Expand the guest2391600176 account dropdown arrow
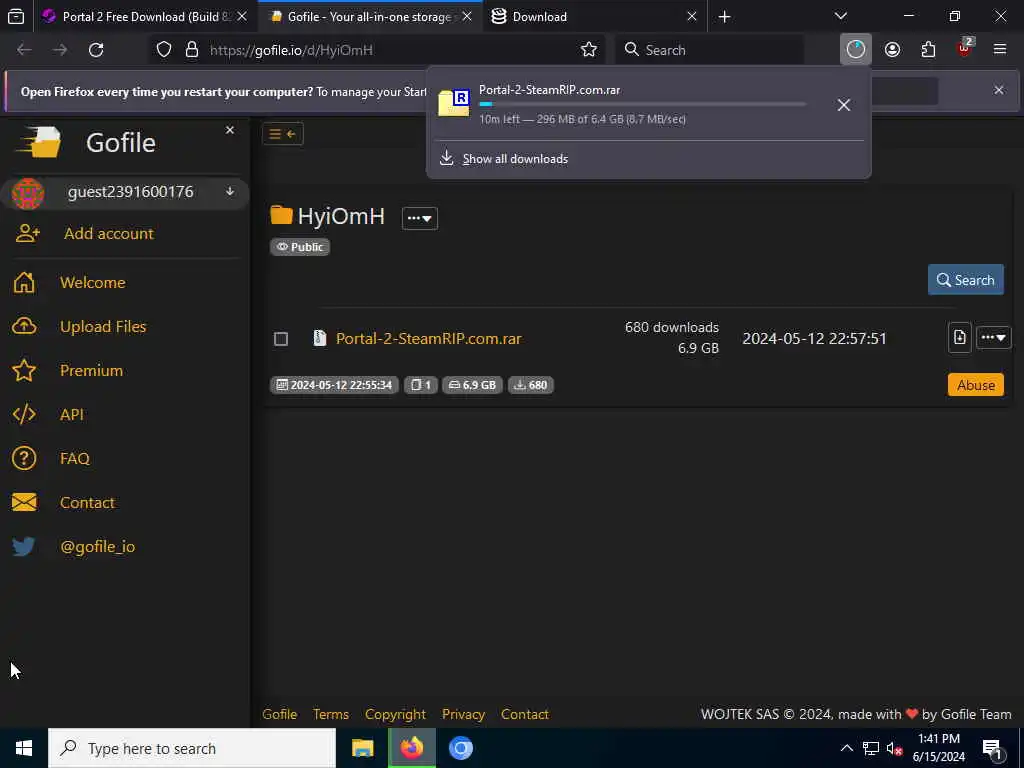The height and width of the screenshot is (768, 1024). point(230,191)
